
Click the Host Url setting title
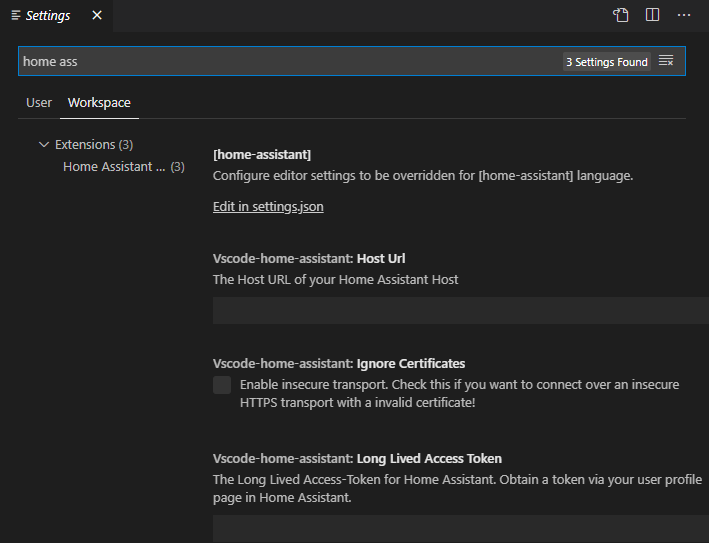[309, 259]
